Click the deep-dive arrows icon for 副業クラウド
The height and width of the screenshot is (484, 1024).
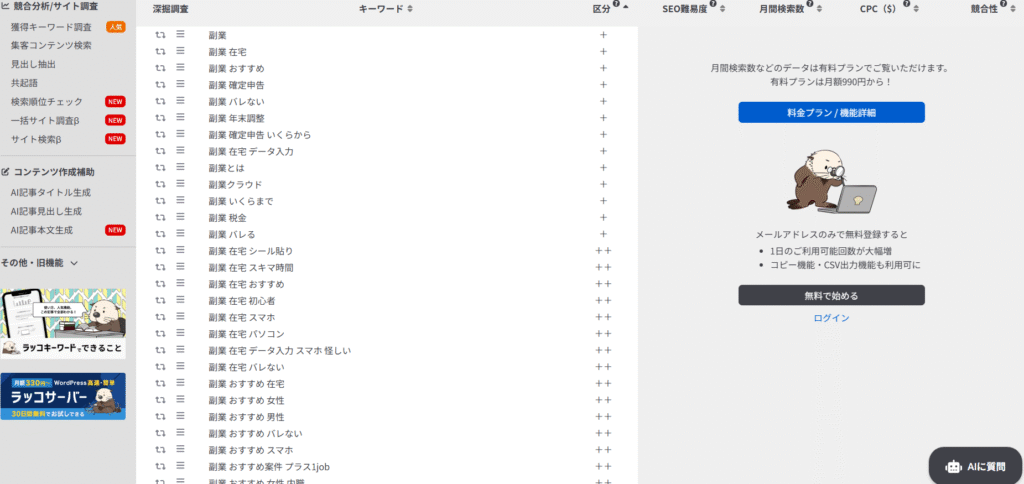[160, 184]
